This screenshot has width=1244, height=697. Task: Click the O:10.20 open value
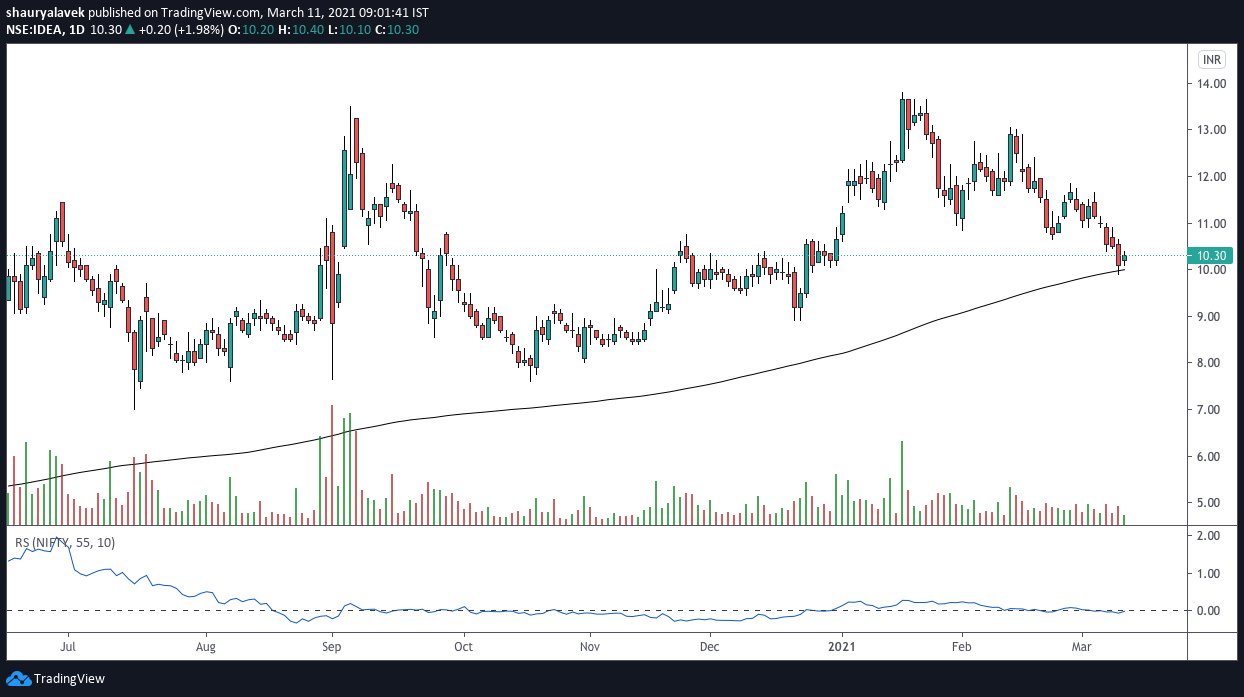[x=249, y=30]
